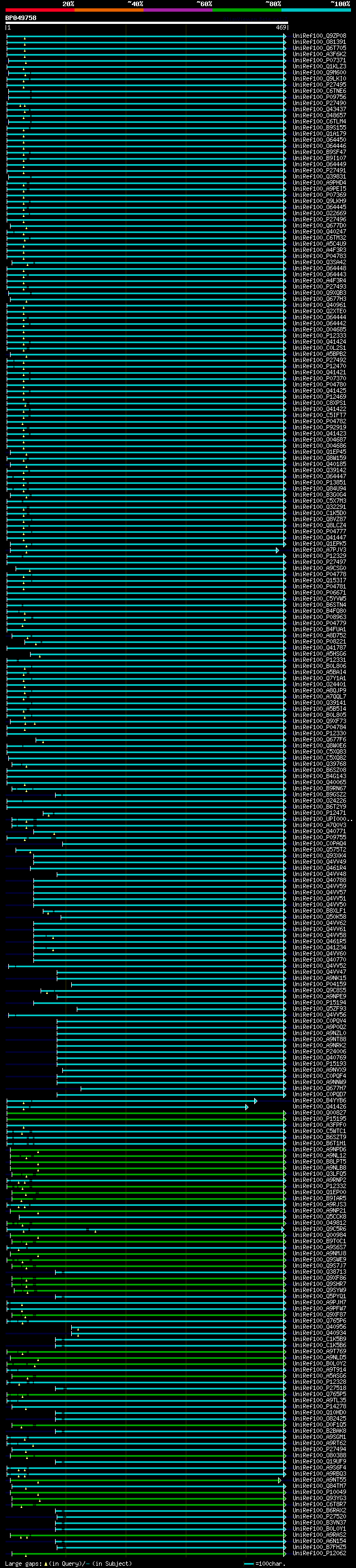Click the yellow gap triangle on UniRef100_Q9C5R6 row
The width and height of the screenshot is (356, 1568).
click(95, 1231)
